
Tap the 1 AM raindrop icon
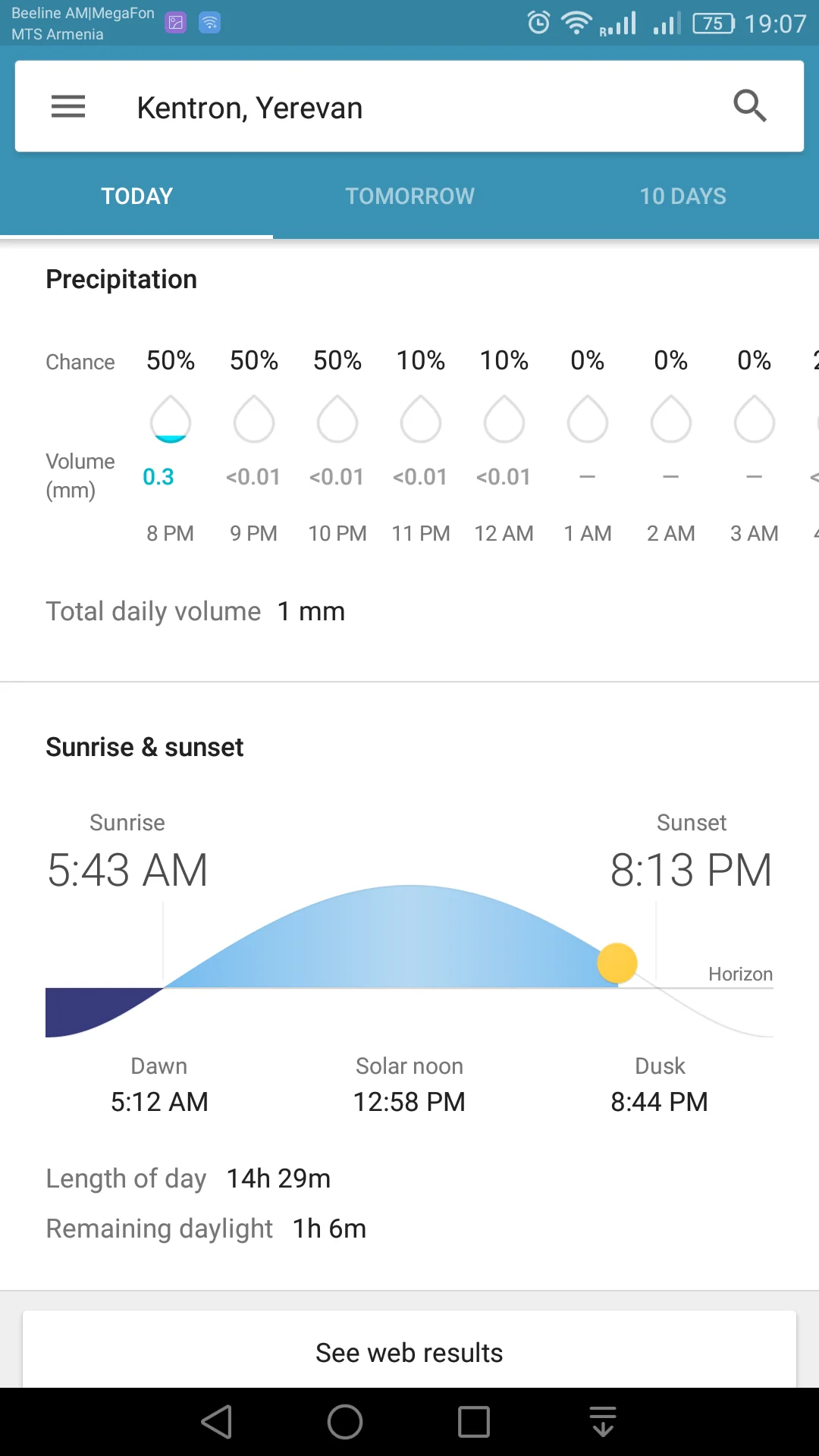(588, 419)
